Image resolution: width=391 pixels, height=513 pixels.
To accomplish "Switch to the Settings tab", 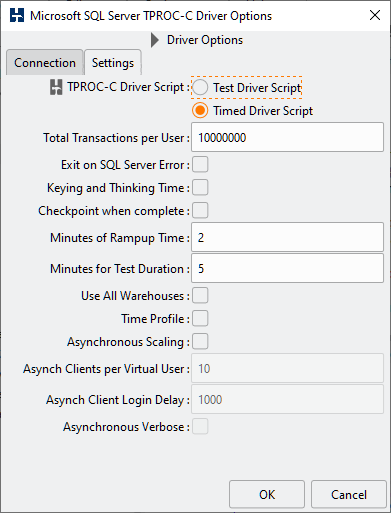I will pyautogui.click(x=113, y=63).
